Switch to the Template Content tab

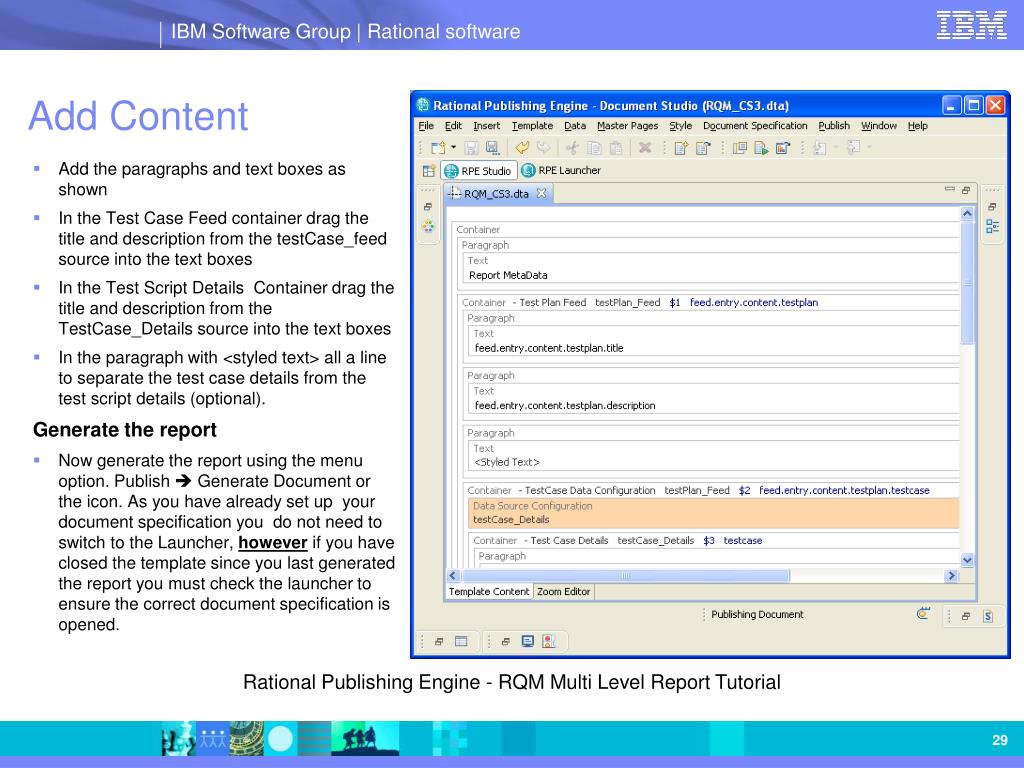pyautogui.click(x=488, y=591)
